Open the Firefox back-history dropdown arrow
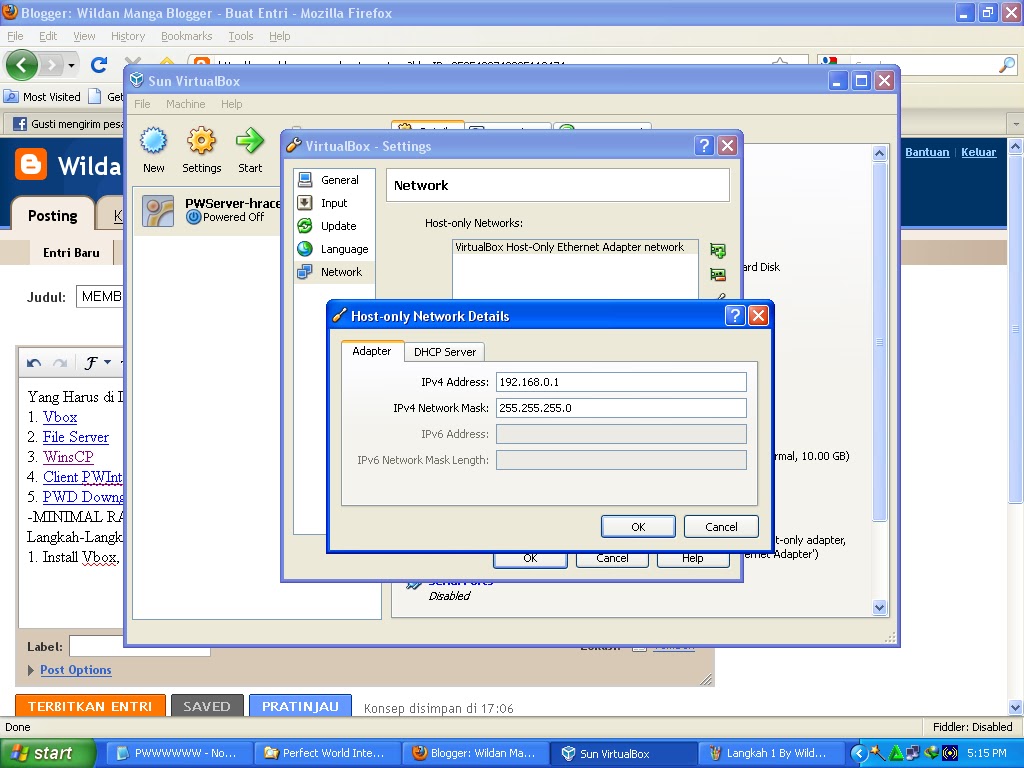1024x768 pixels. coord(71,65)
